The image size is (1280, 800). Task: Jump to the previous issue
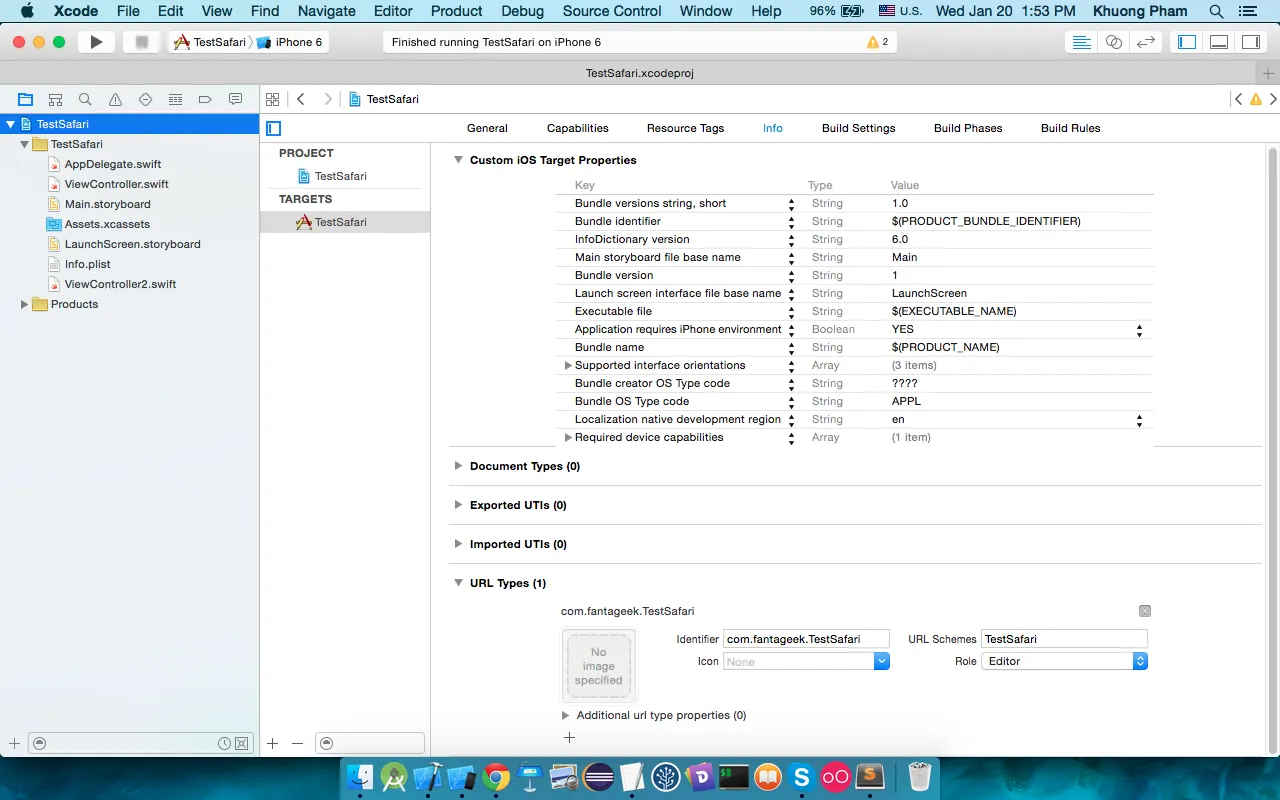click(x=1239, y=99)
